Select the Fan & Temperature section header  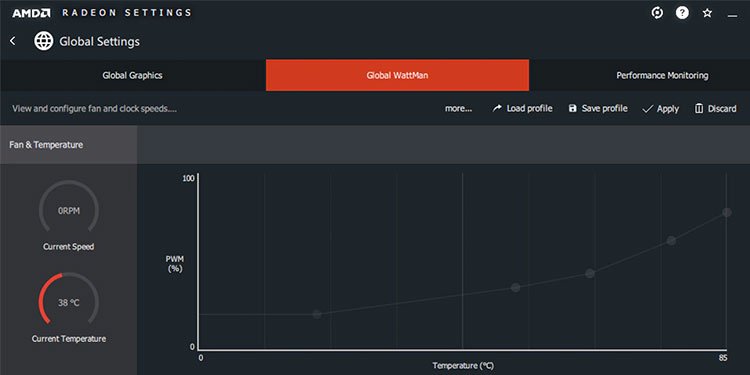pyautogui.click(x=68, y=144)
